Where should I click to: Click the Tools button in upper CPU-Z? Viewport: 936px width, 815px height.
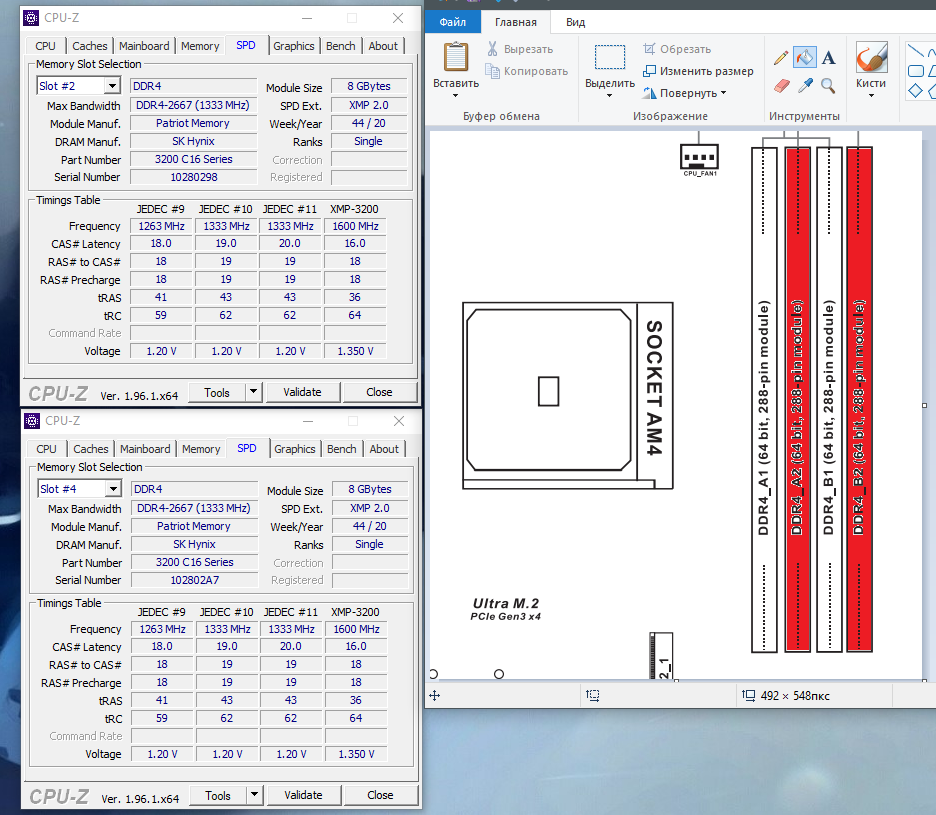pos(217,392)
